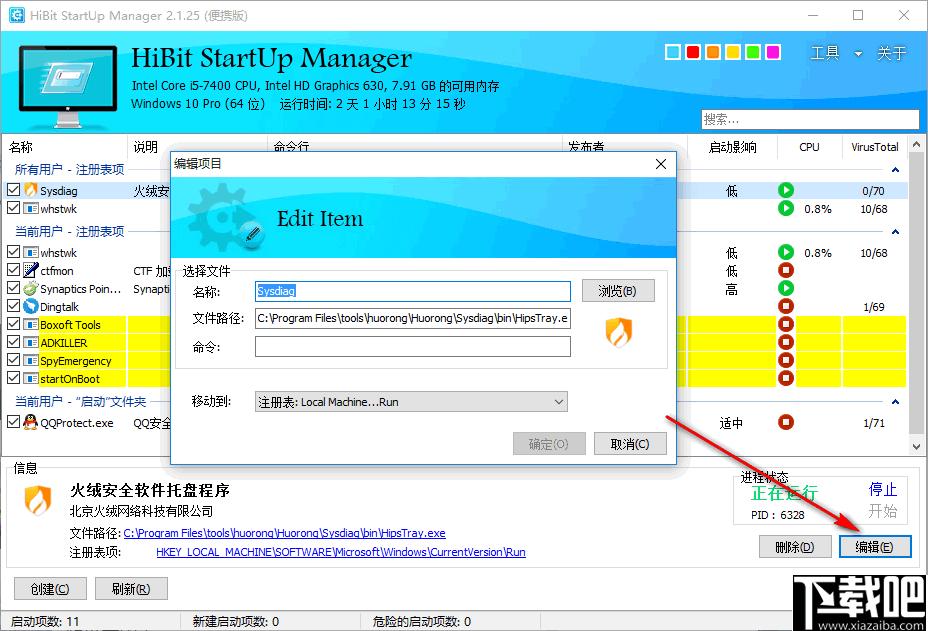Click the 浏览(B) browse button
928x631 pixels.
618,291
